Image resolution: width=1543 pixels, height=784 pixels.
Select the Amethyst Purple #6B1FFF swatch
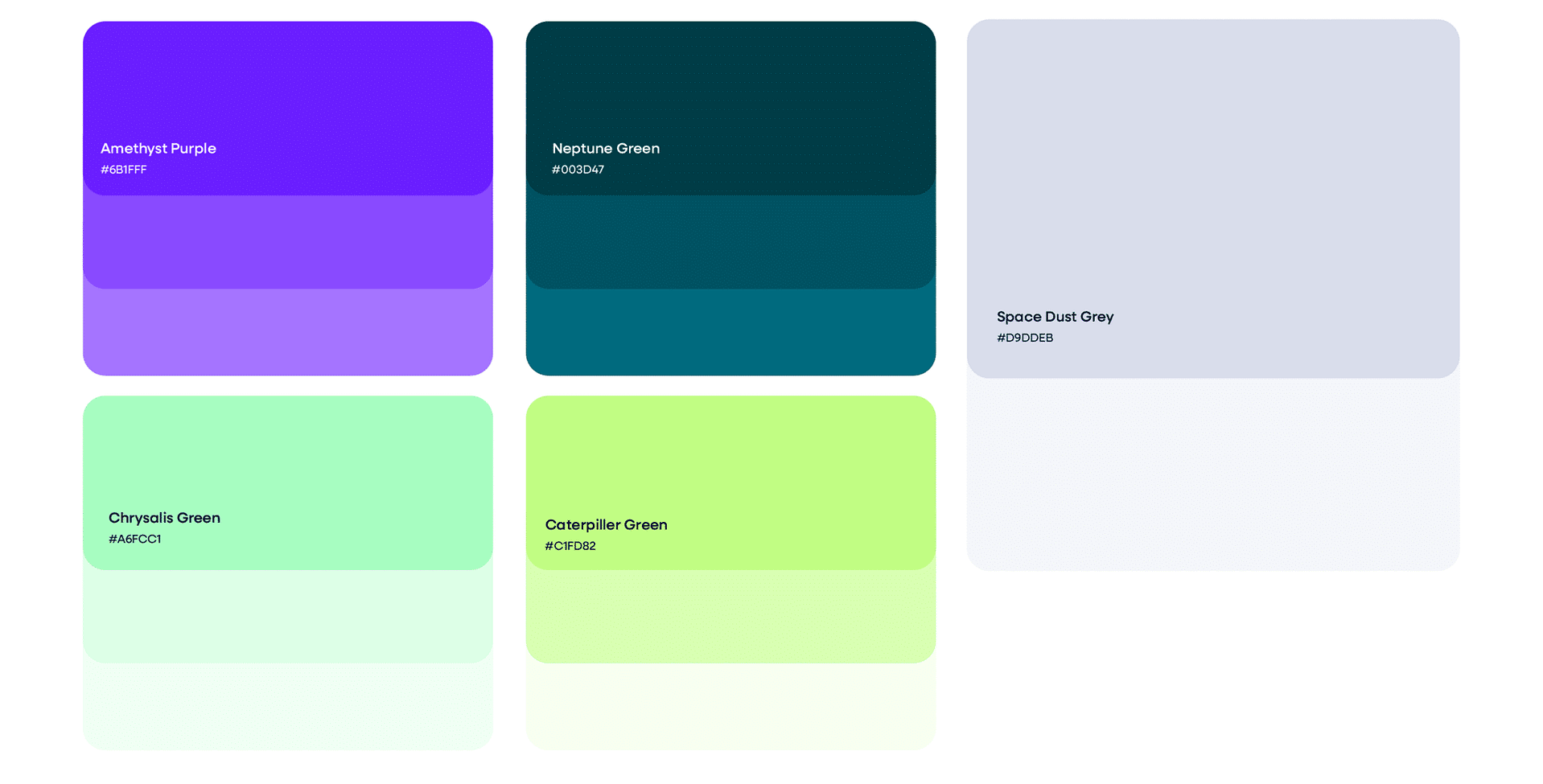click(287, 108)
